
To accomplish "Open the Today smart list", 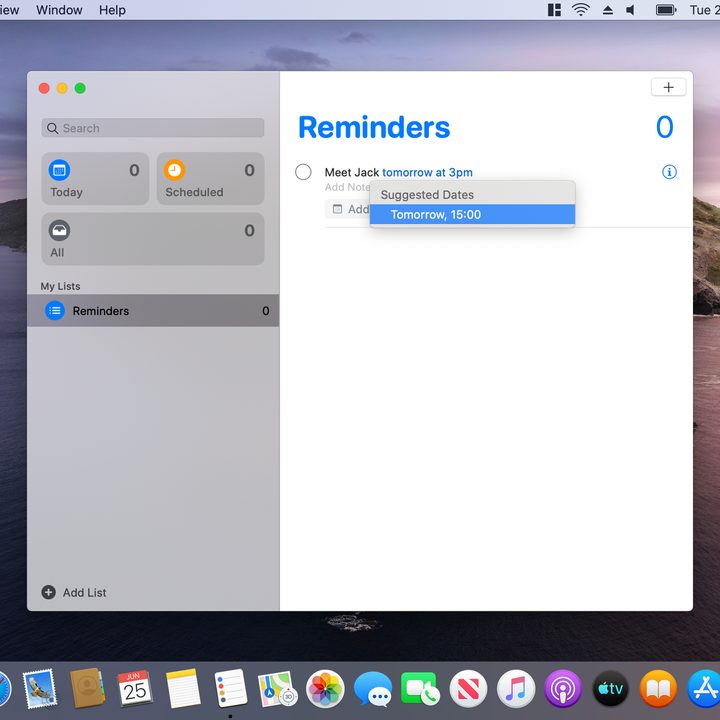I will point(95,179).
